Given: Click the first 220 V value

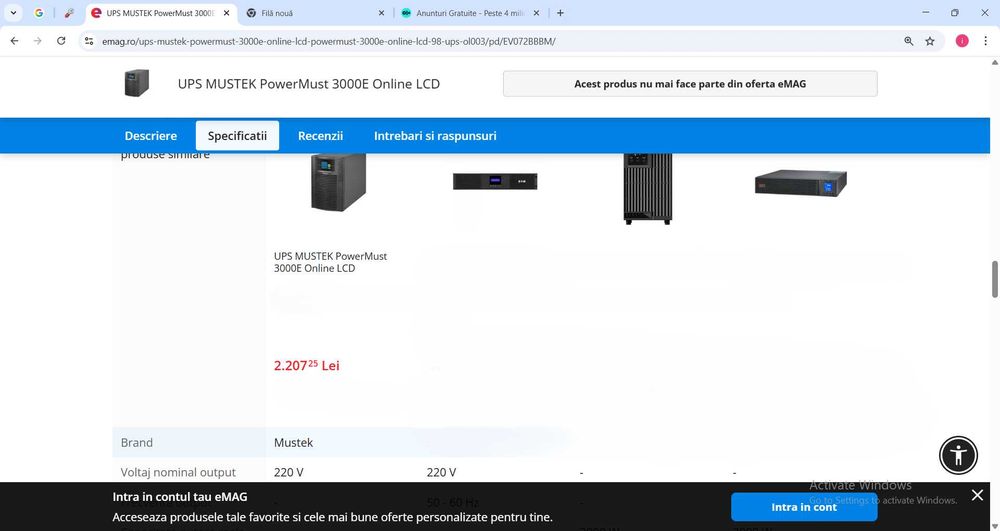Looking at the screenshot, I should point(288,472).
